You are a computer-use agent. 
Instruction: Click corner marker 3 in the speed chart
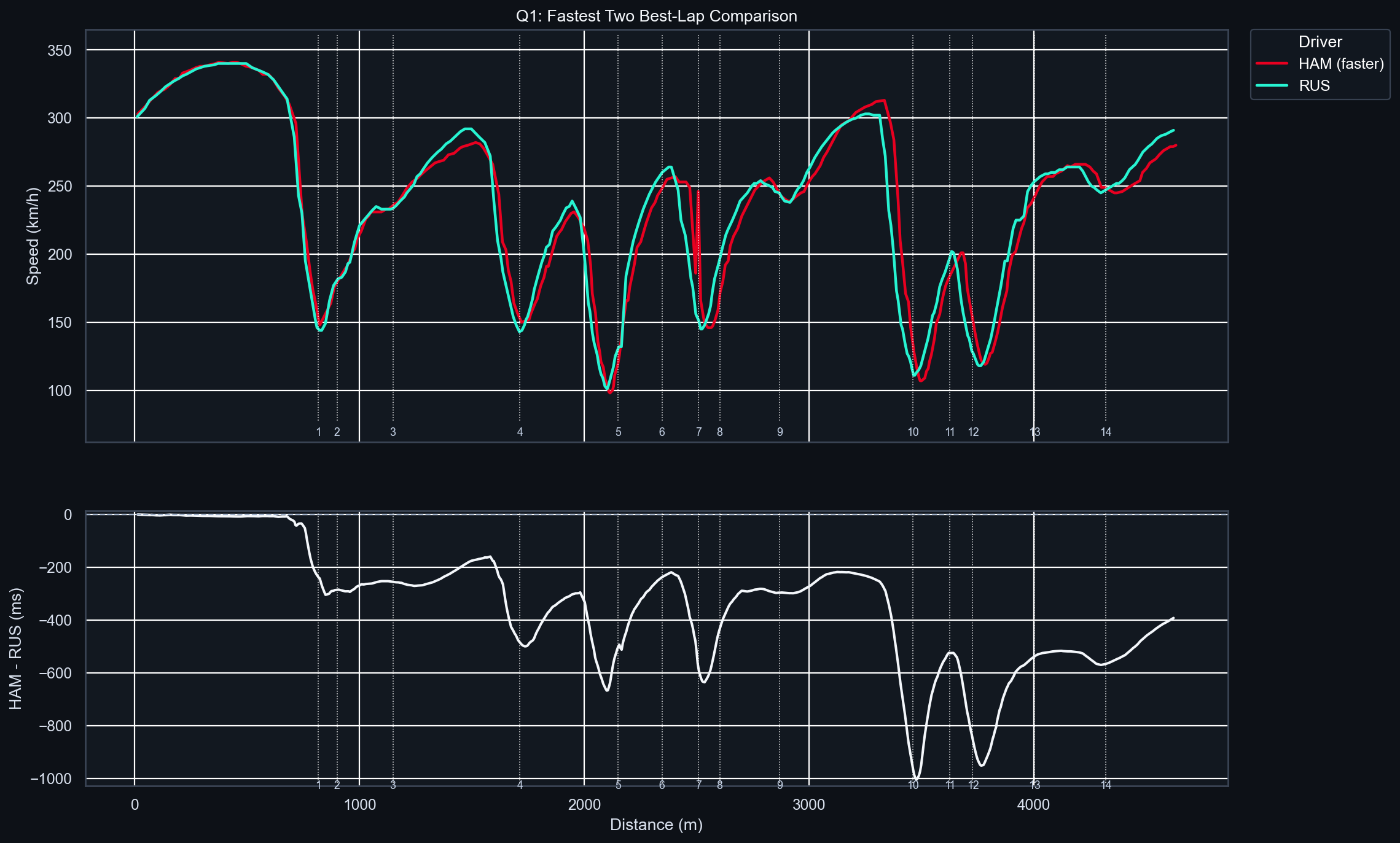(393, 432)
